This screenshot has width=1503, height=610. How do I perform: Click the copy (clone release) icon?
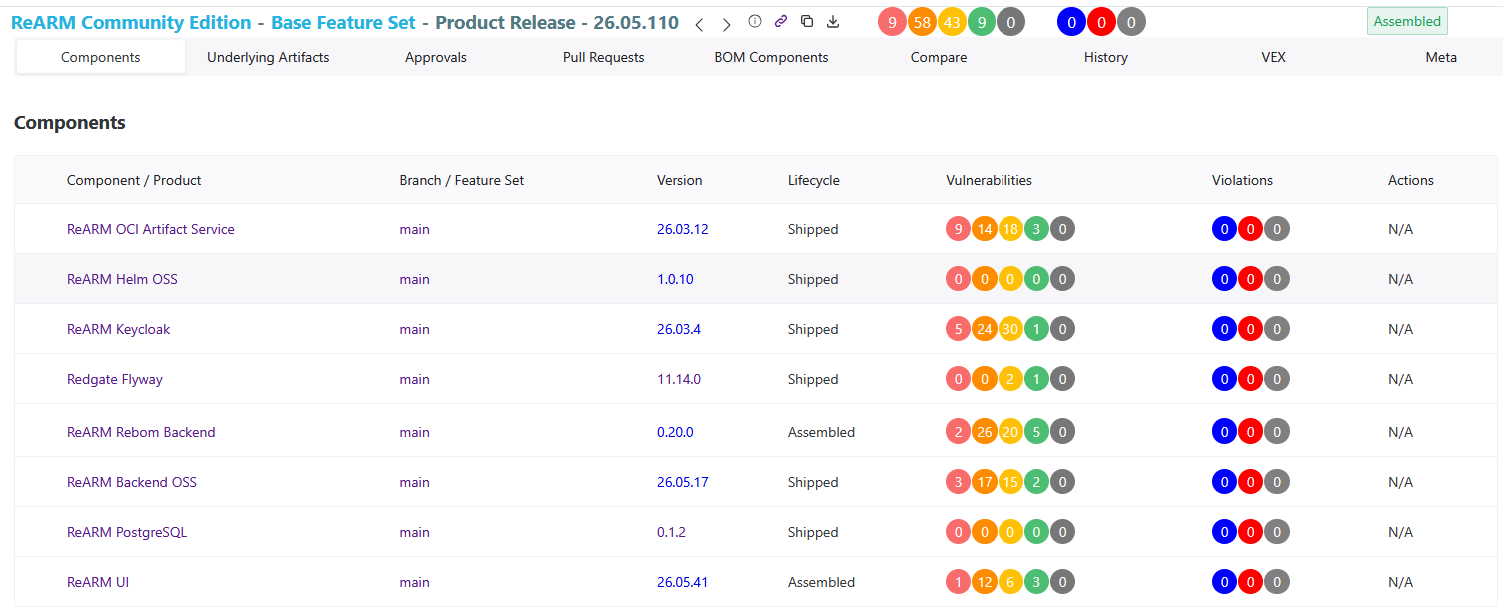tap(807, 21)
